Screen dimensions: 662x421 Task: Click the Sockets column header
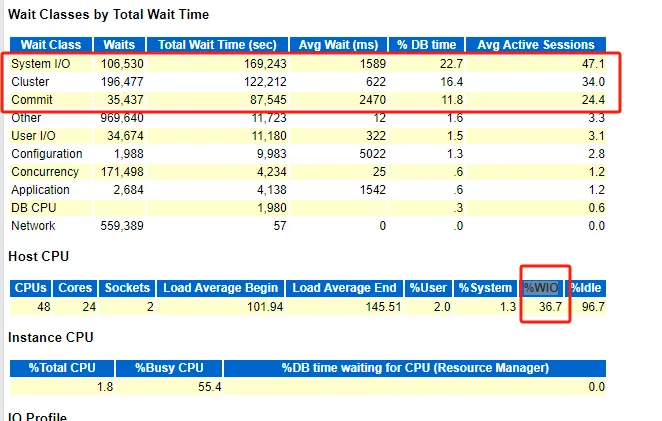coord(127,288)
